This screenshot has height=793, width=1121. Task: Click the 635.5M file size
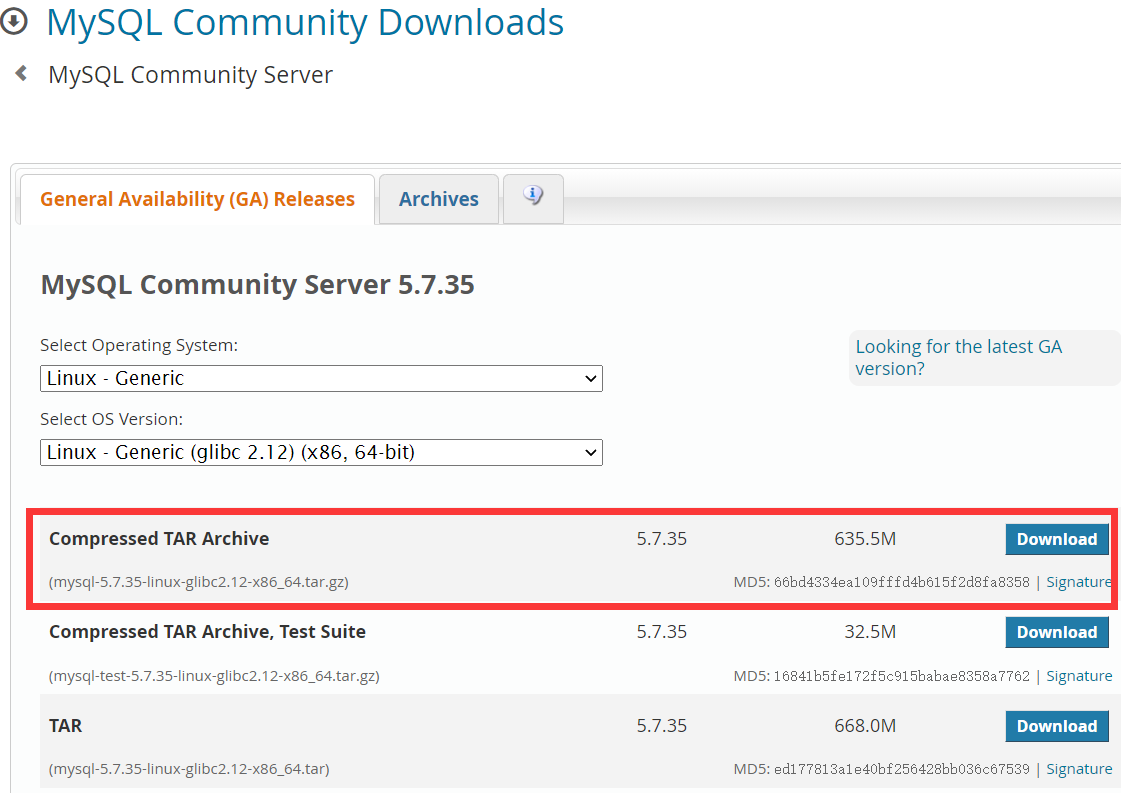tap(865, 538)
